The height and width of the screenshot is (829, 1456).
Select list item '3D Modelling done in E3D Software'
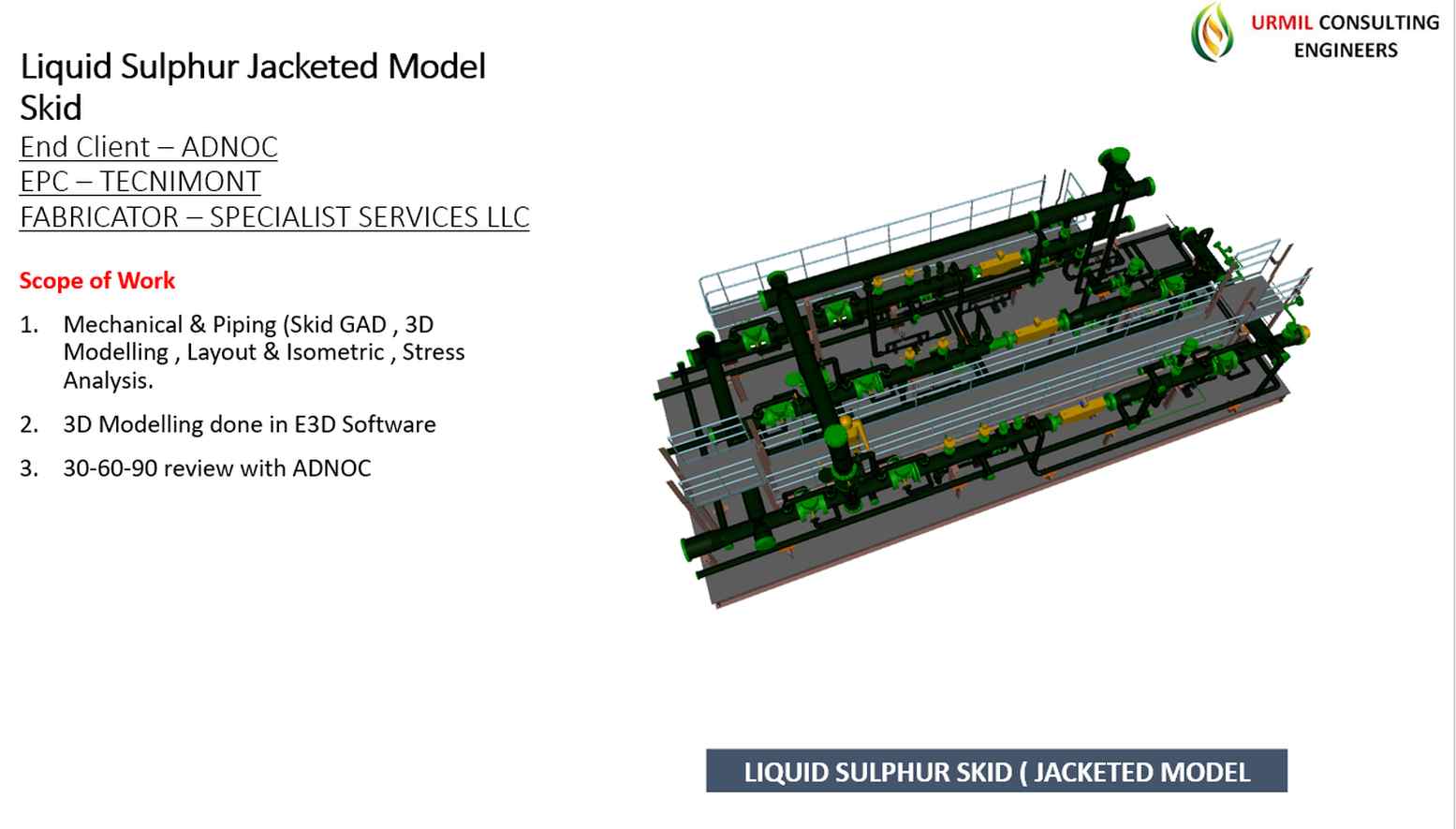click(249, 424)
